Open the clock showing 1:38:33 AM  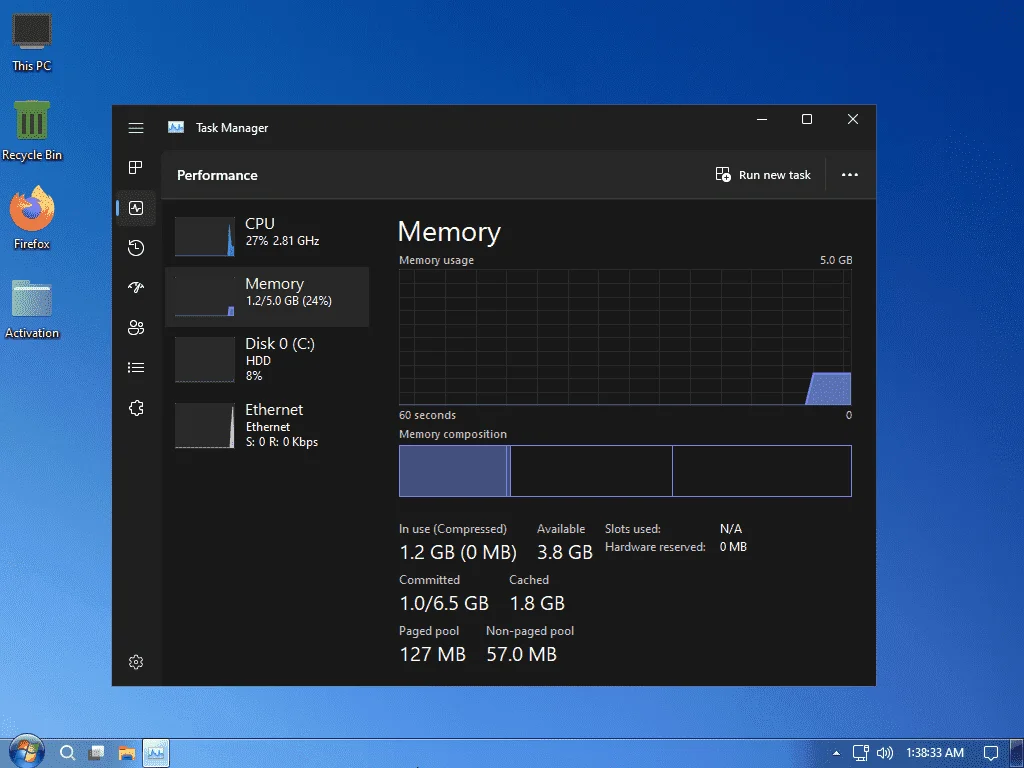pos(935,753)
